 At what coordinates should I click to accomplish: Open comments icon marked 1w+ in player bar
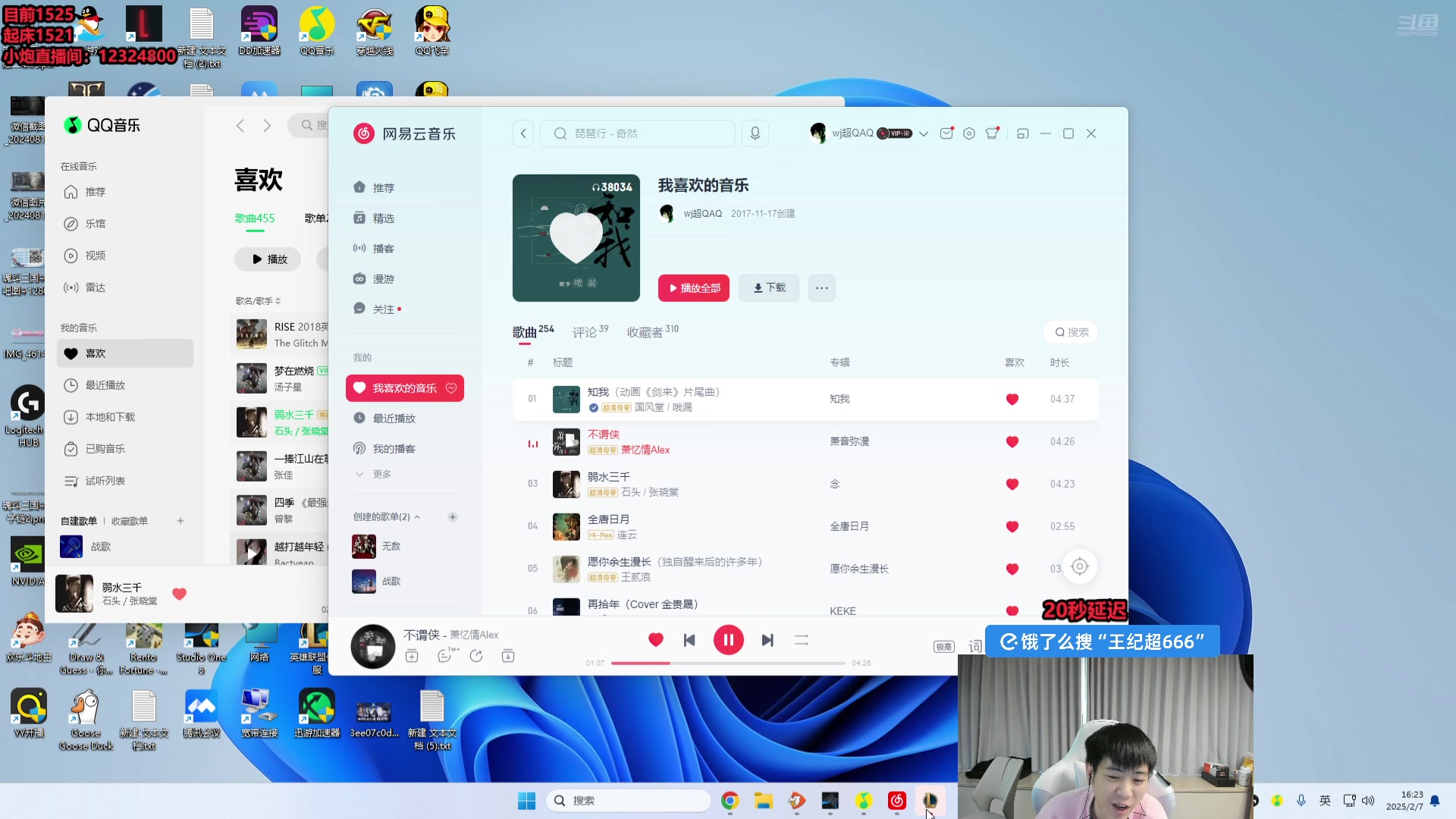pyautogui.click(x=444, y=656)
